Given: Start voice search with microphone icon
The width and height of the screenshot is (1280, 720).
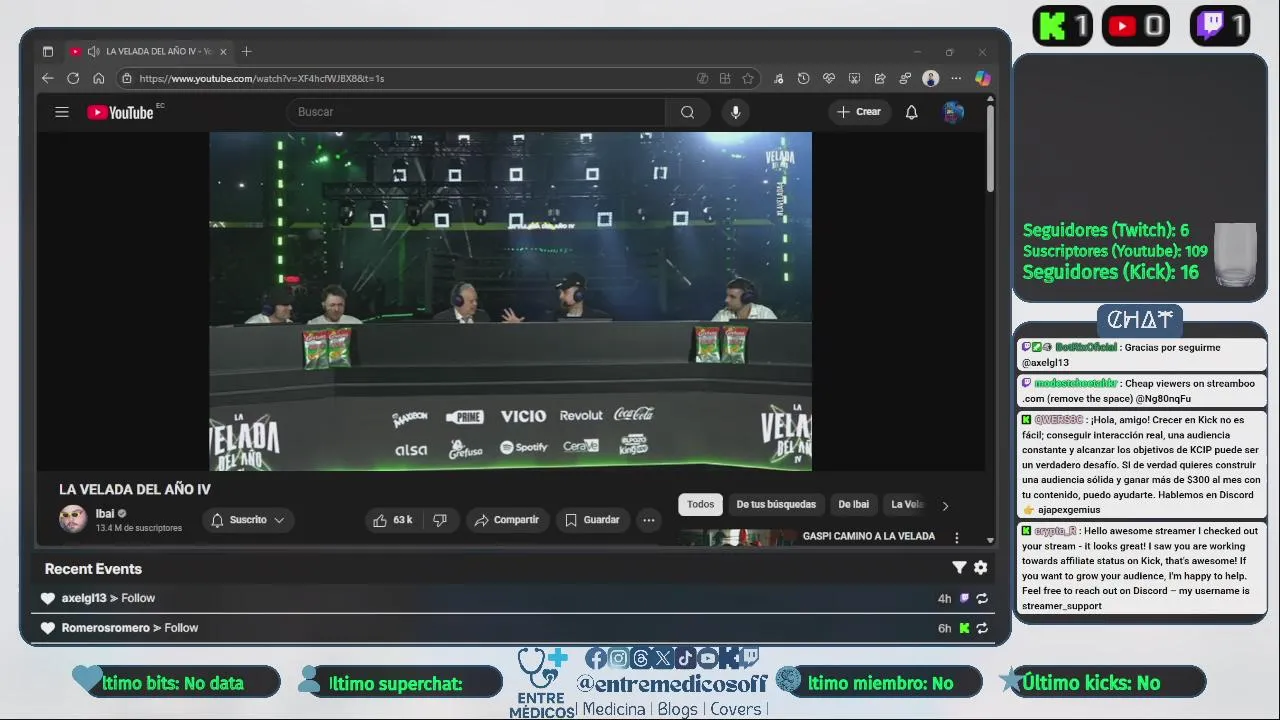Looking at the screenshot, I should [x=735, y=112].
